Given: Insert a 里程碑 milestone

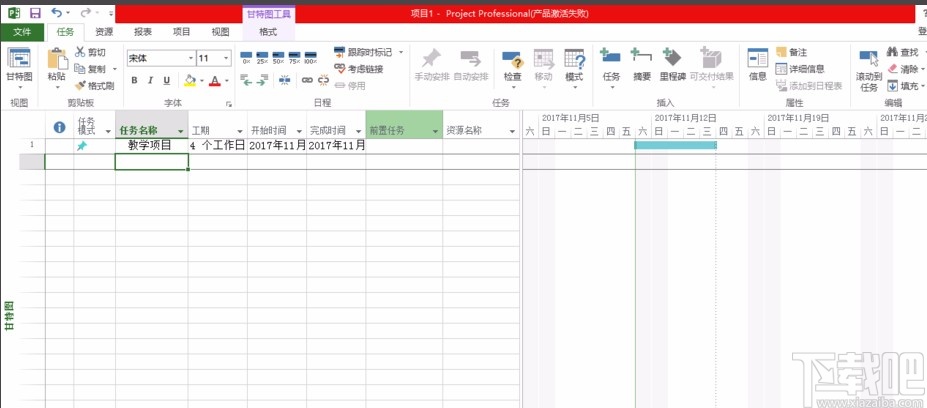Looking at the screenshot, I should click(x=672, y=65).
